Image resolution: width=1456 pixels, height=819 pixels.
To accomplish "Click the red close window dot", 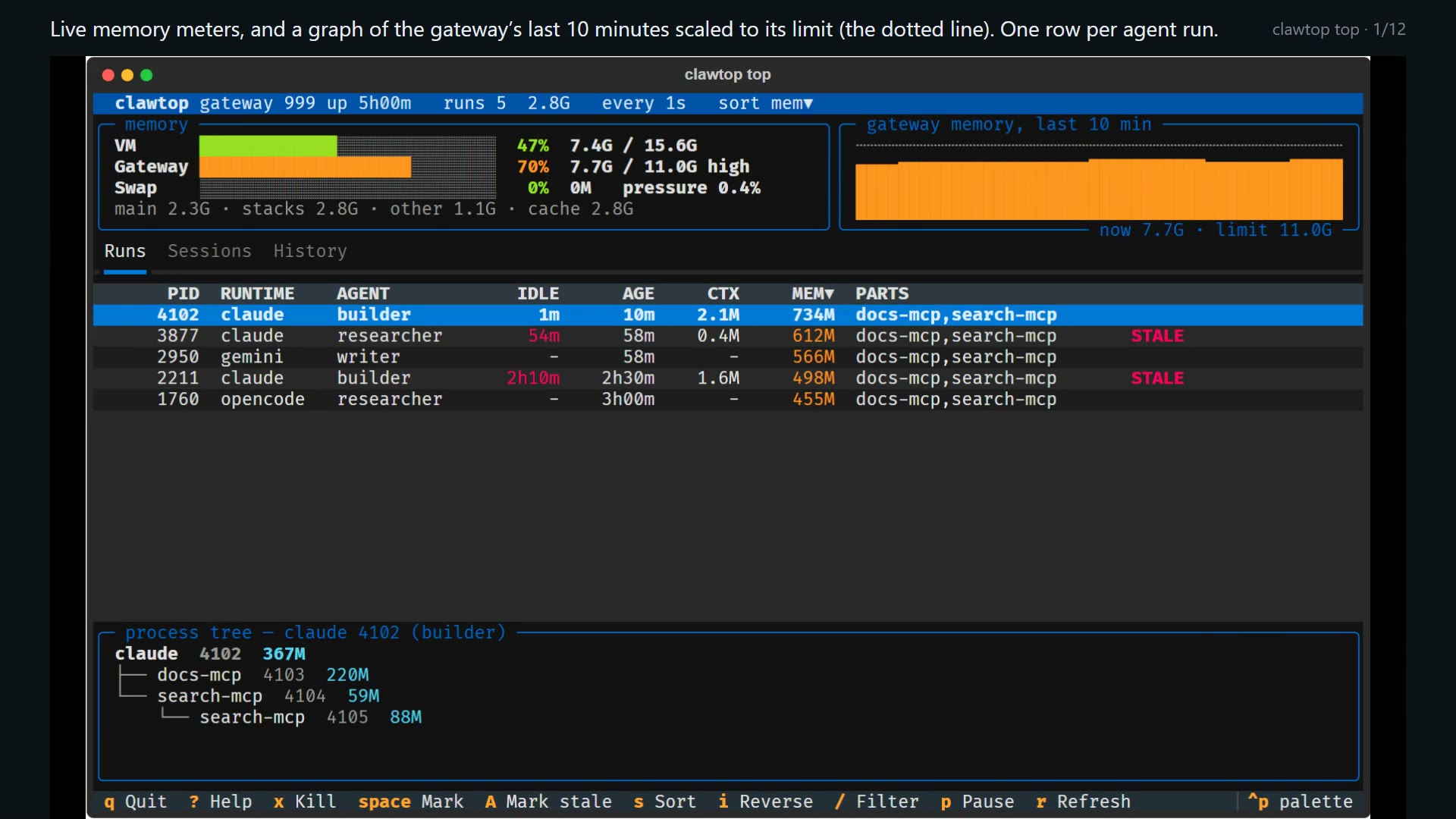I will point(108,75).
